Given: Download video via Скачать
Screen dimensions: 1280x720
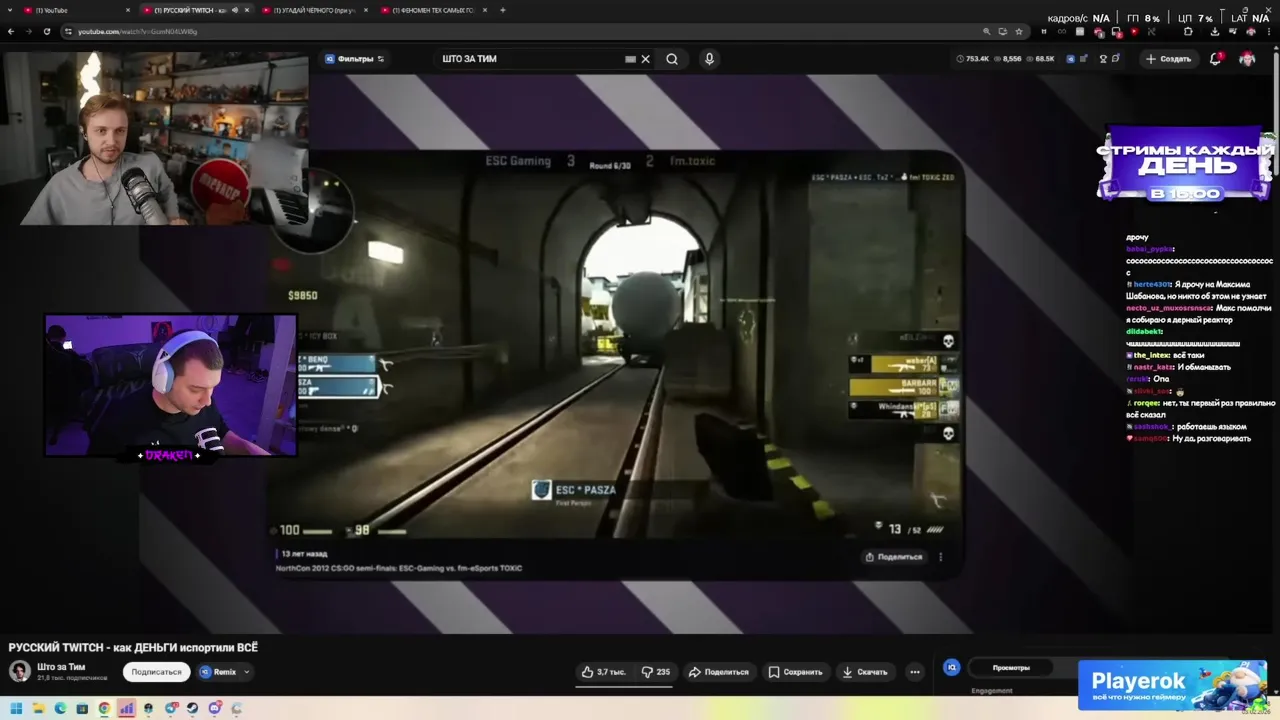Looking at the screenshot, I should click(866, 672).
